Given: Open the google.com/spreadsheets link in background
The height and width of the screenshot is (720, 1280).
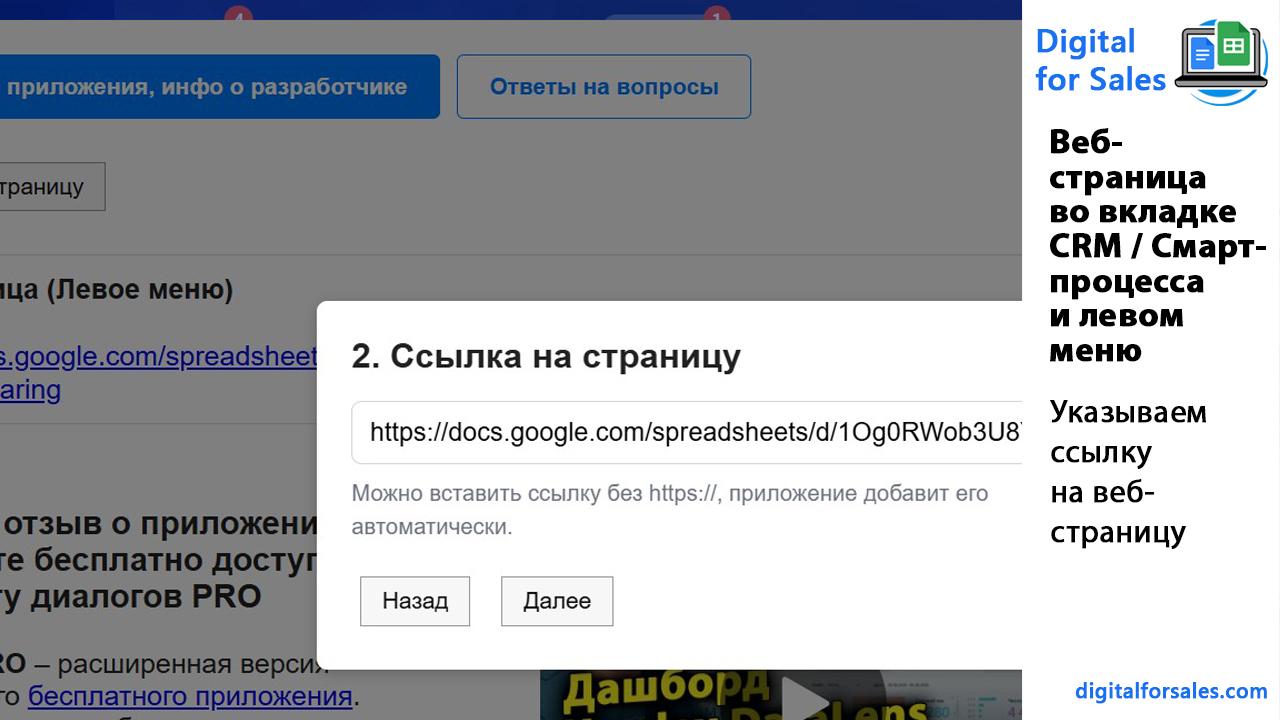Looking at the screenshot, I should (x=160, y=356).
